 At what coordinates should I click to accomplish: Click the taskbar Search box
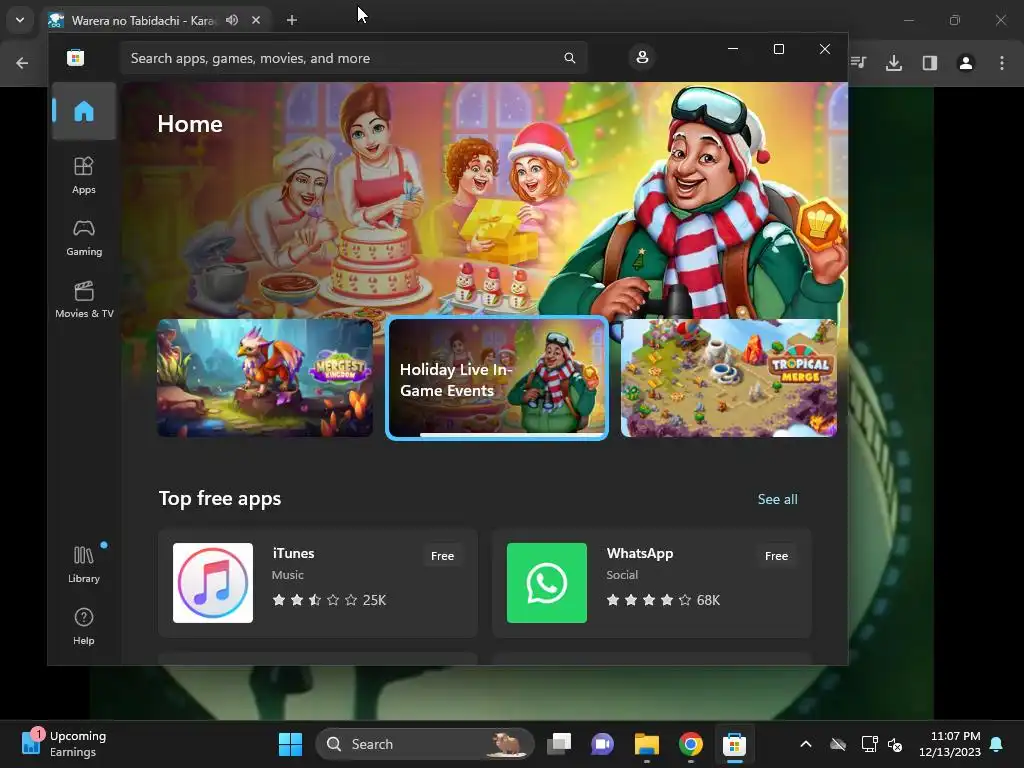click(x=424, y=744)
